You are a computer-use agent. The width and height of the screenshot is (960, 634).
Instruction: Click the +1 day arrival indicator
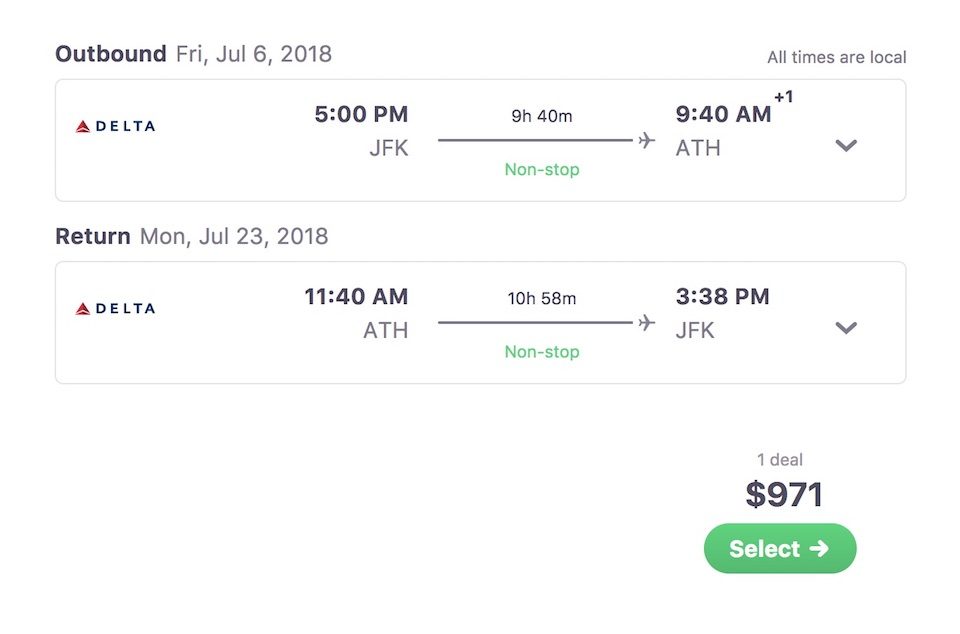784,97
